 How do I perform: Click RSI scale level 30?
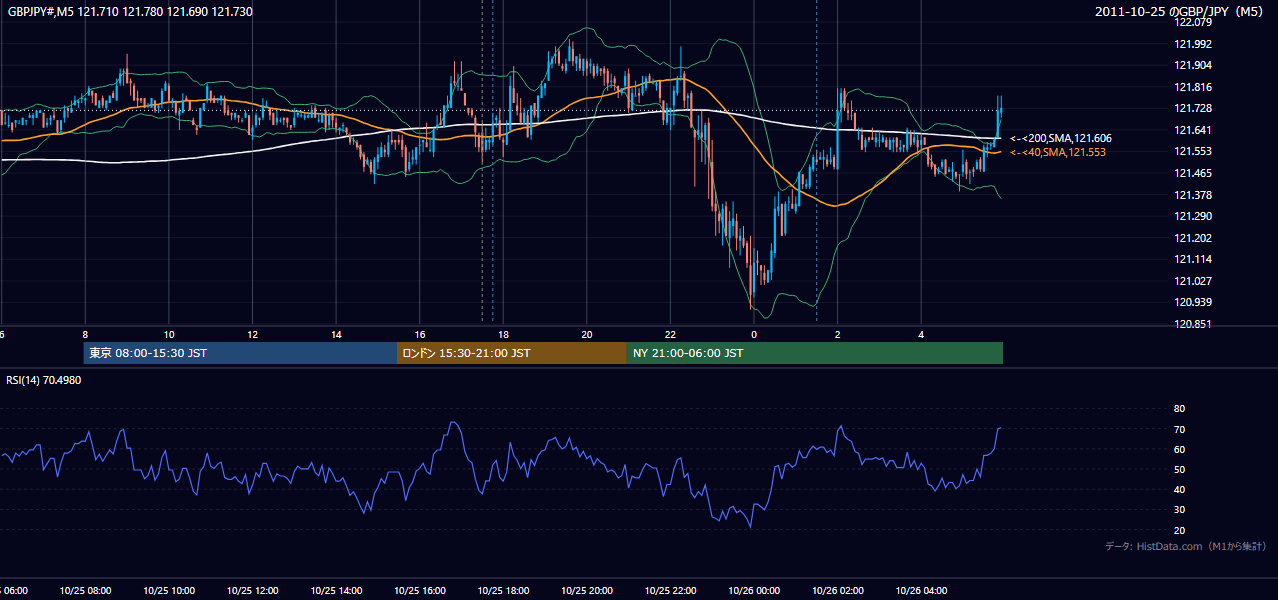click(1179, 510)
